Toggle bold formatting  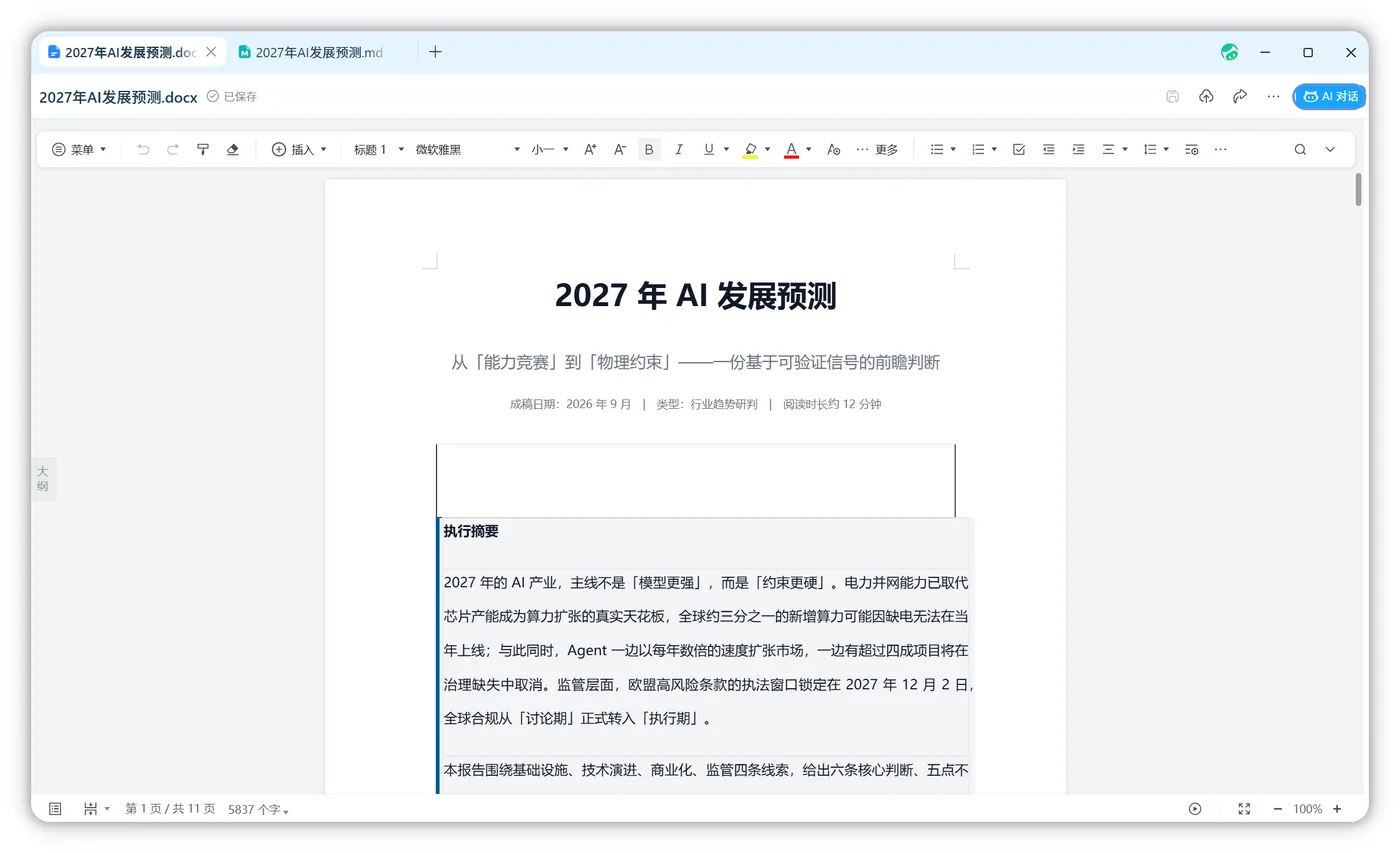[x=649, y=149]
